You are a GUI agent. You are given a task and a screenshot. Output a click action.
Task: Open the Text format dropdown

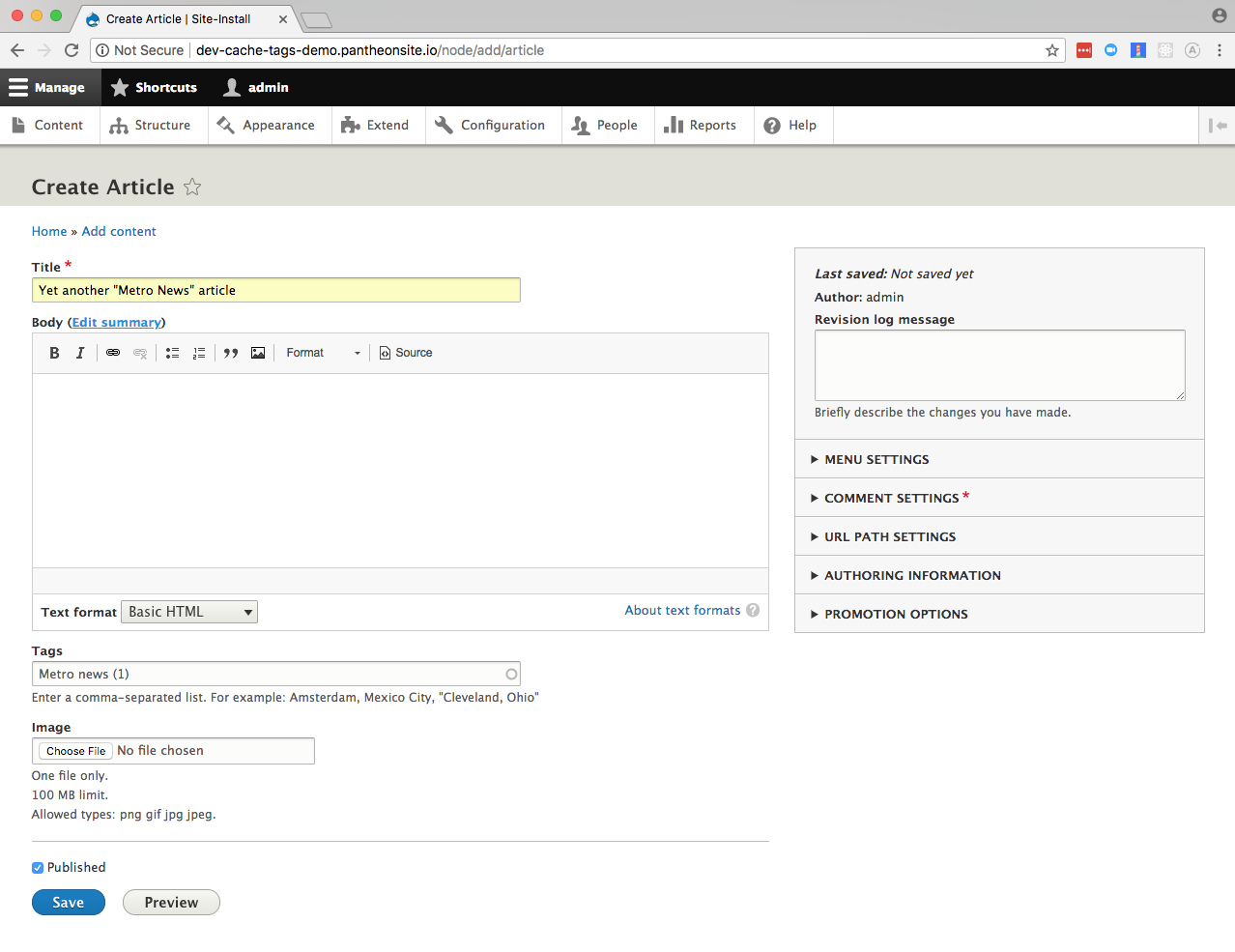click(x=188, y=611)
